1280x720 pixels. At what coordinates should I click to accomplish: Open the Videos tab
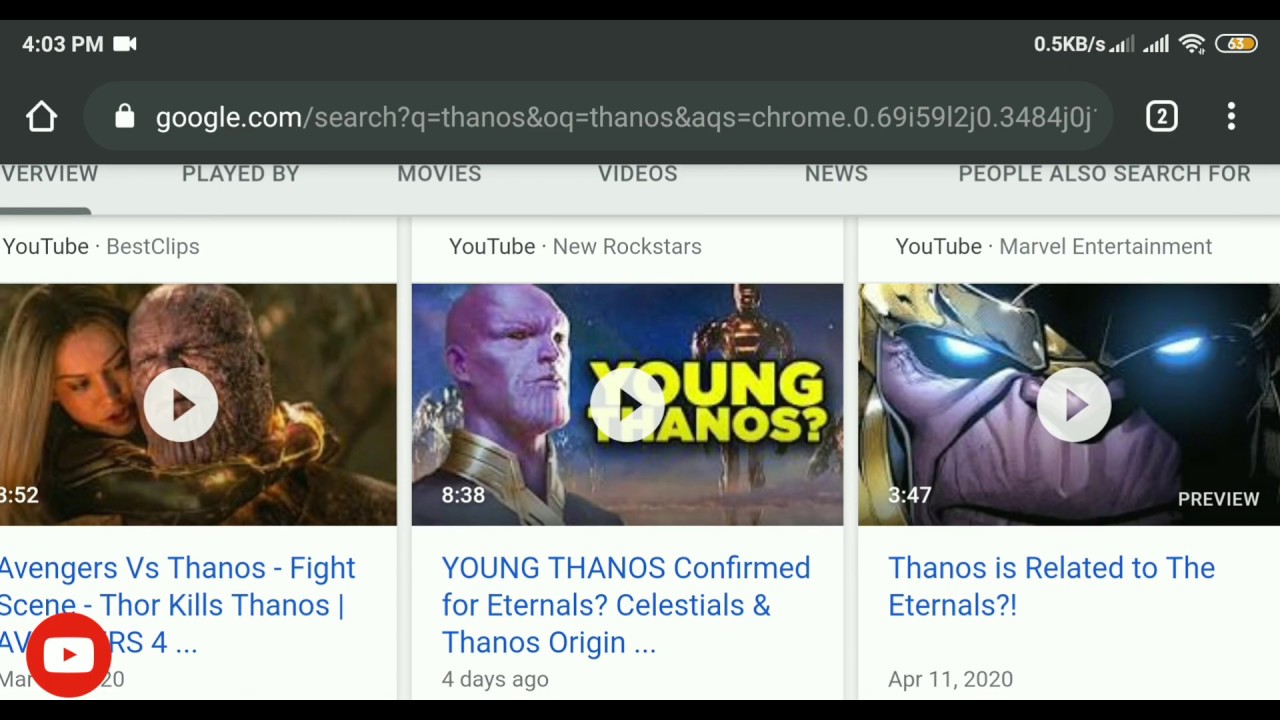pyautogui.click(x=638, y=174)
